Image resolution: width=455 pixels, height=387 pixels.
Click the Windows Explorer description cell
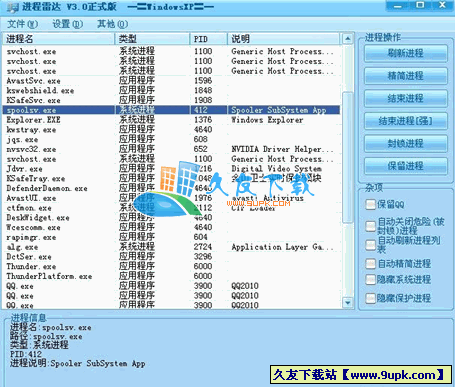267,120
